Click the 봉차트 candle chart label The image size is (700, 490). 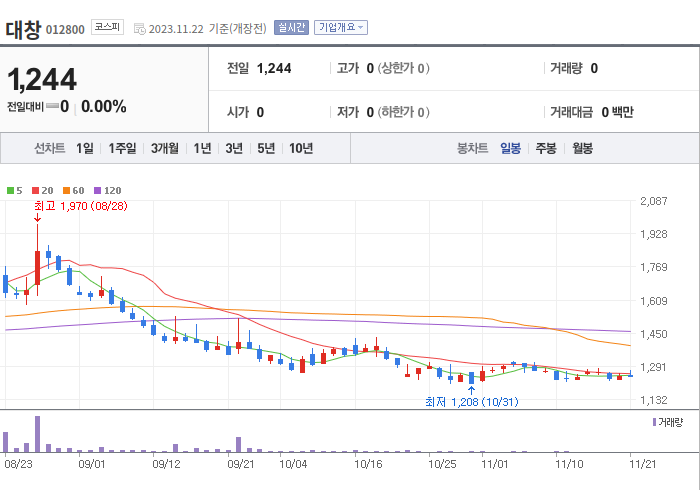click(x=472, y=148)
